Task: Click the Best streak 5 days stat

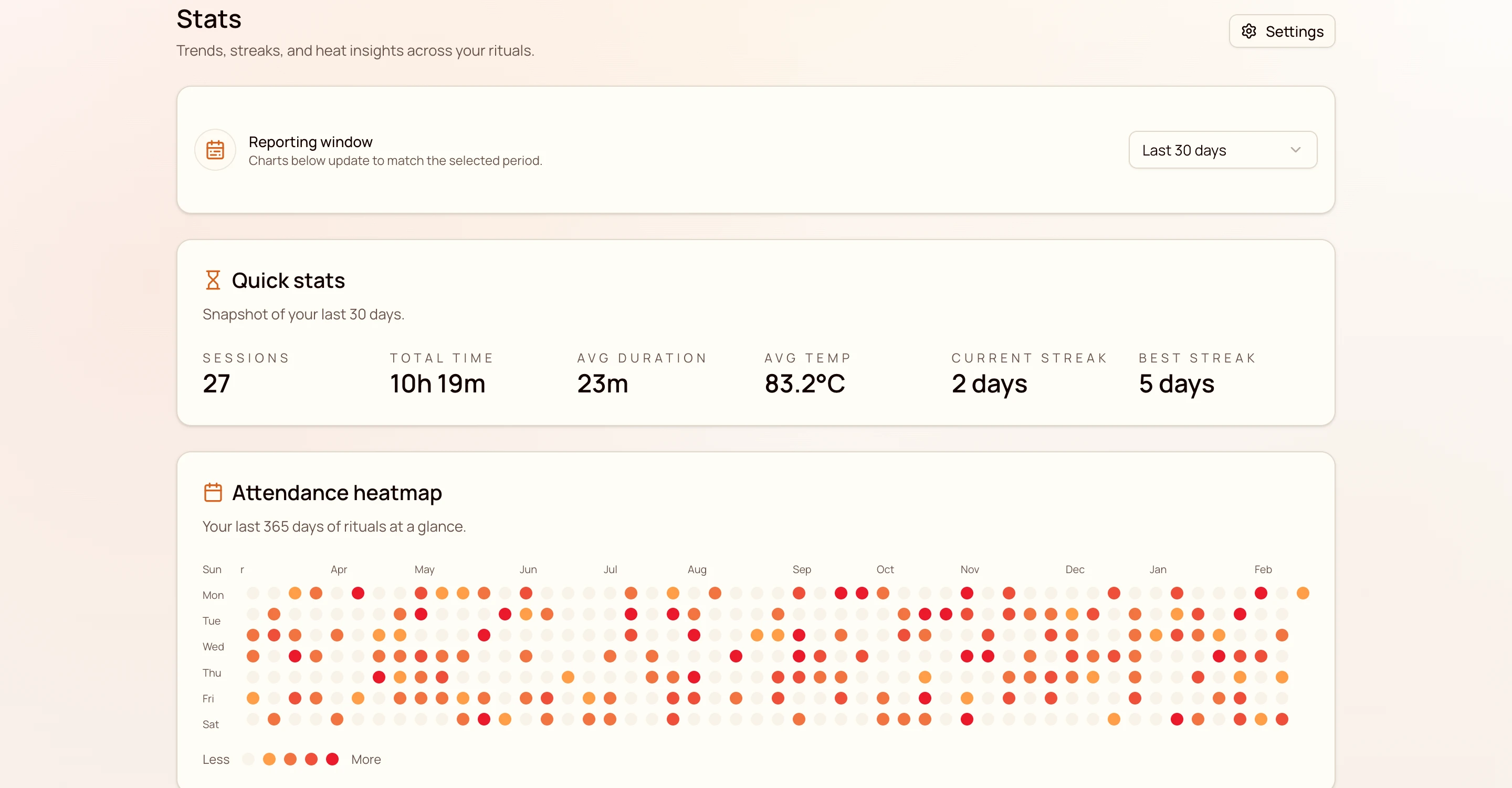Action: coord(1176,384)
